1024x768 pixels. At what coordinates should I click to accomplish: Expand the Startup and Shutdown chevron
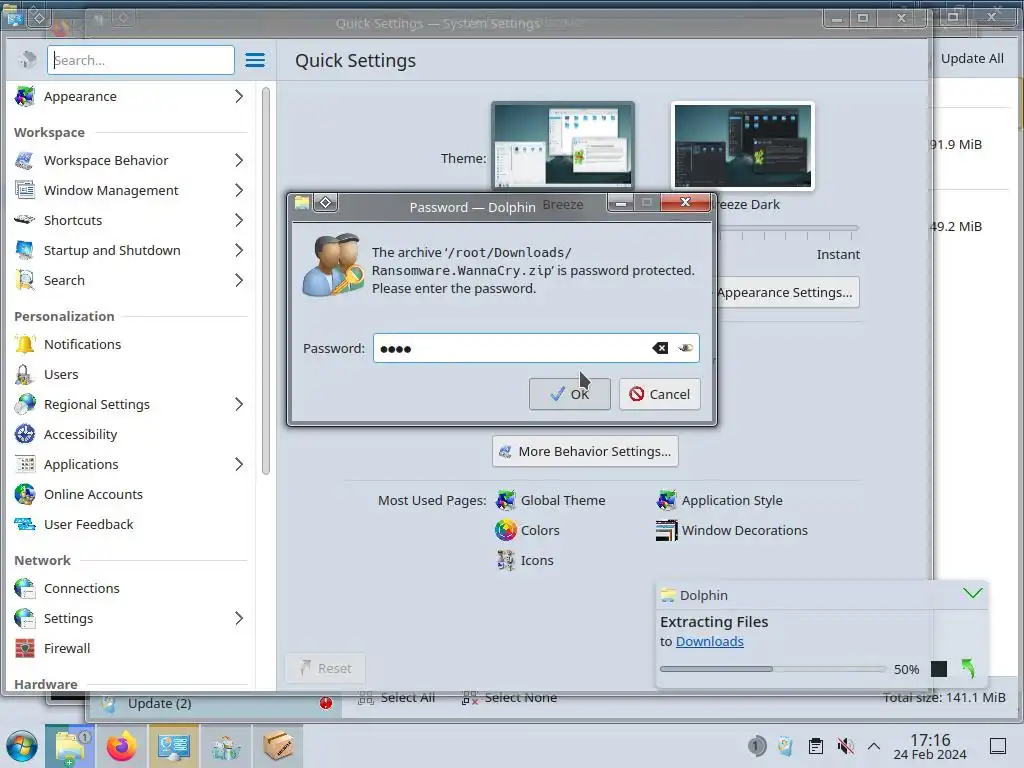[239, 251]
